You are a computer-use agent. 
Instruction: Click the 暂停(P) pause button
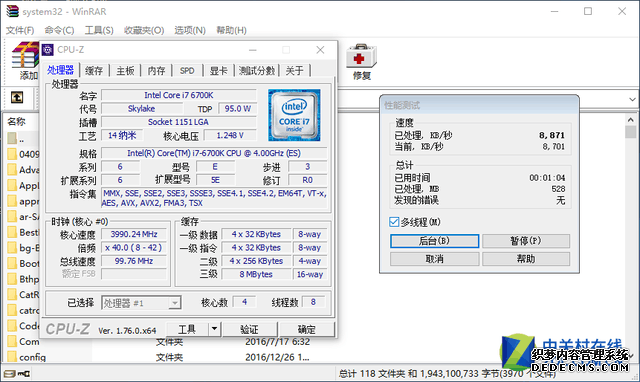[x=526, y=241]
